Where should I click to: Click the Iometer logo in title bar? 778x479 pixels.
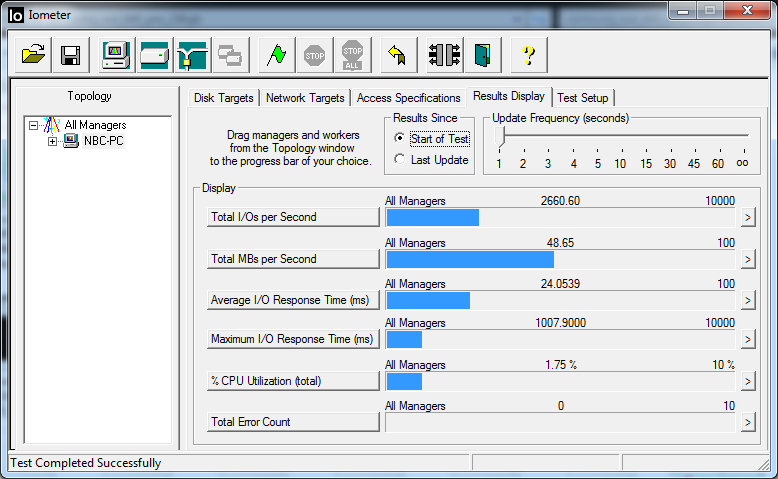16,15
